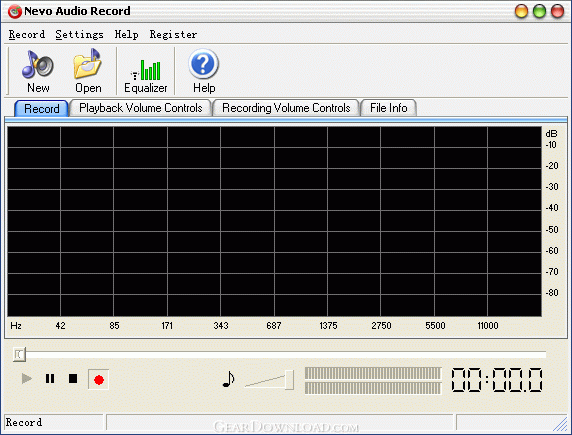
Task: Select the Record tab
Action: pos(42,109)
